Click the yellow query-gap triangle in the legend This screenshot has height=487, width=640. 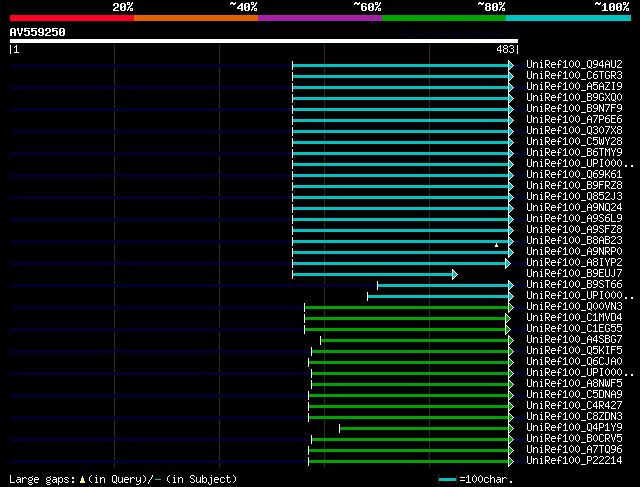(x=82, y=479)
